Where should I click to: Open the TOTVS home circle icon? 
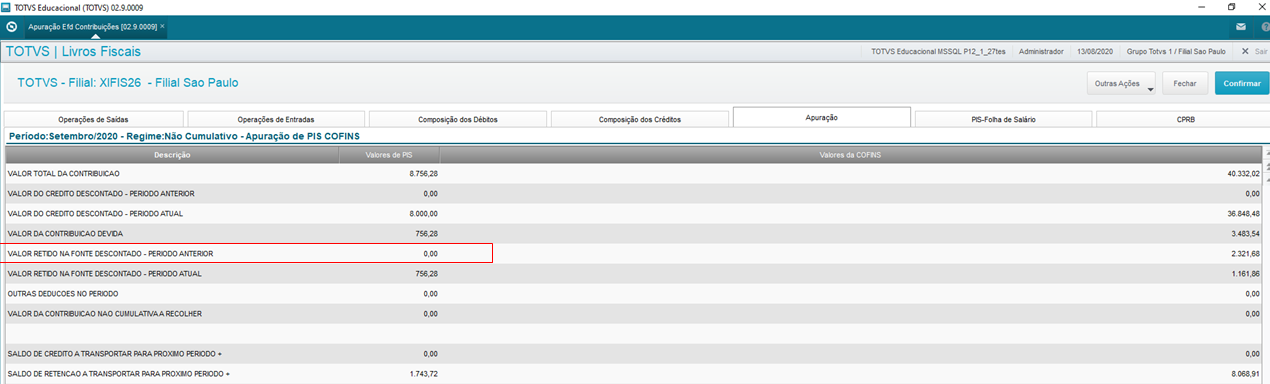[11, 26]
